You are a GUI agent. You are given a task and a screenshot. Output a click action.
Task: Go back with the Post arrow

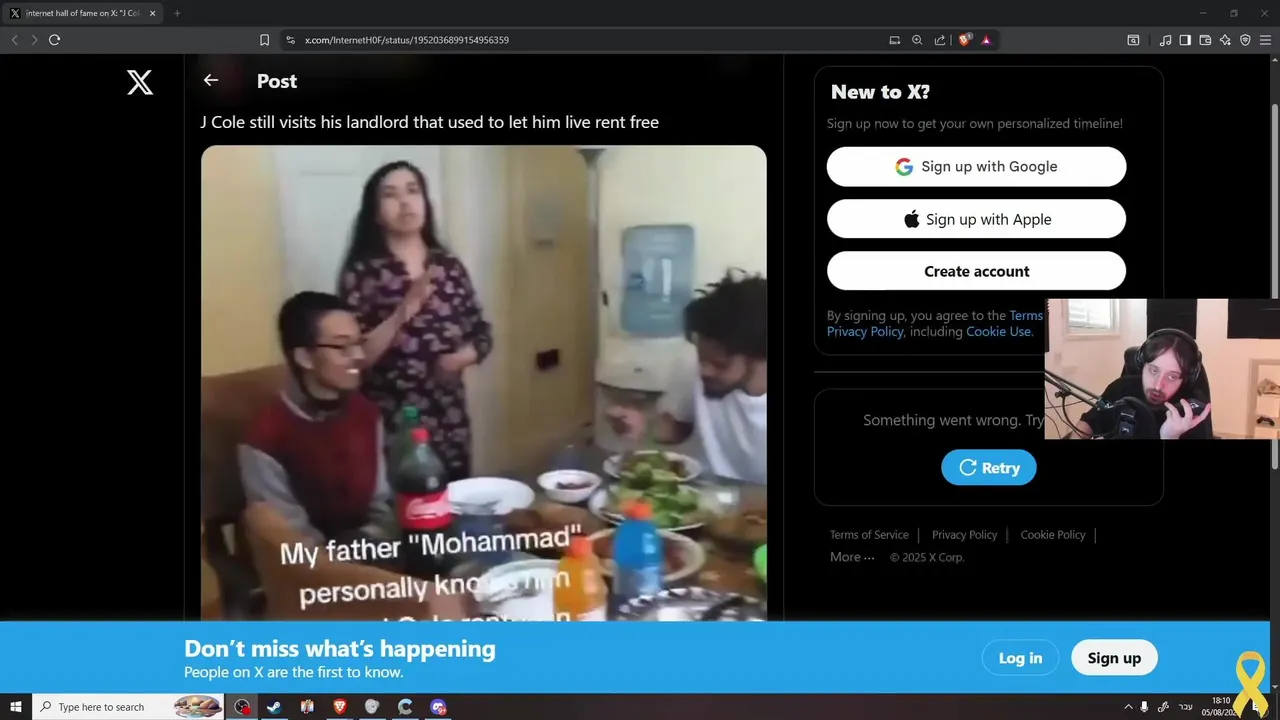[x=210, y=80]
